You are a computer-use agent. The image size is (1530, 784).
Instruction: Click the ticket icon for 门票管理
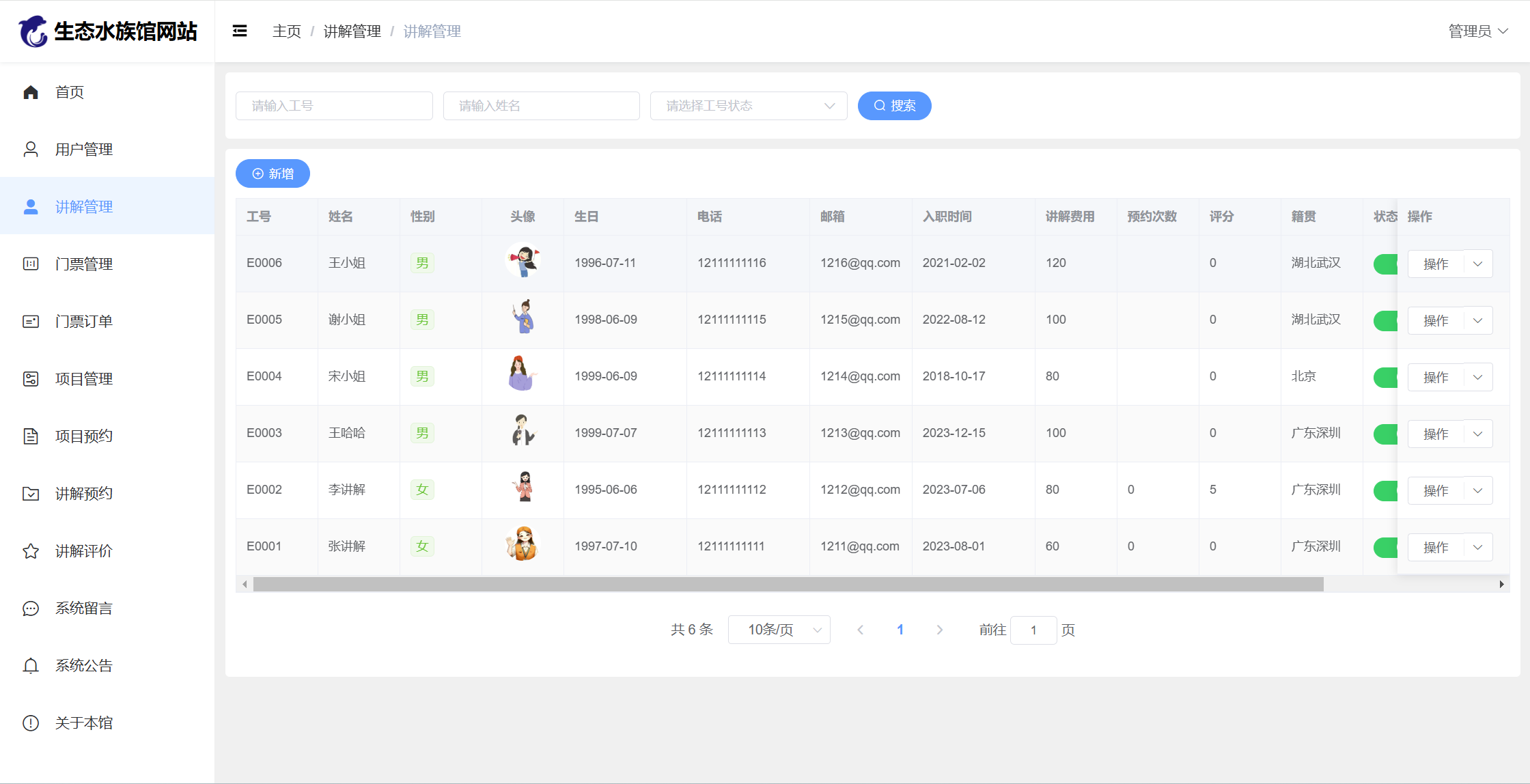(31, 264)
